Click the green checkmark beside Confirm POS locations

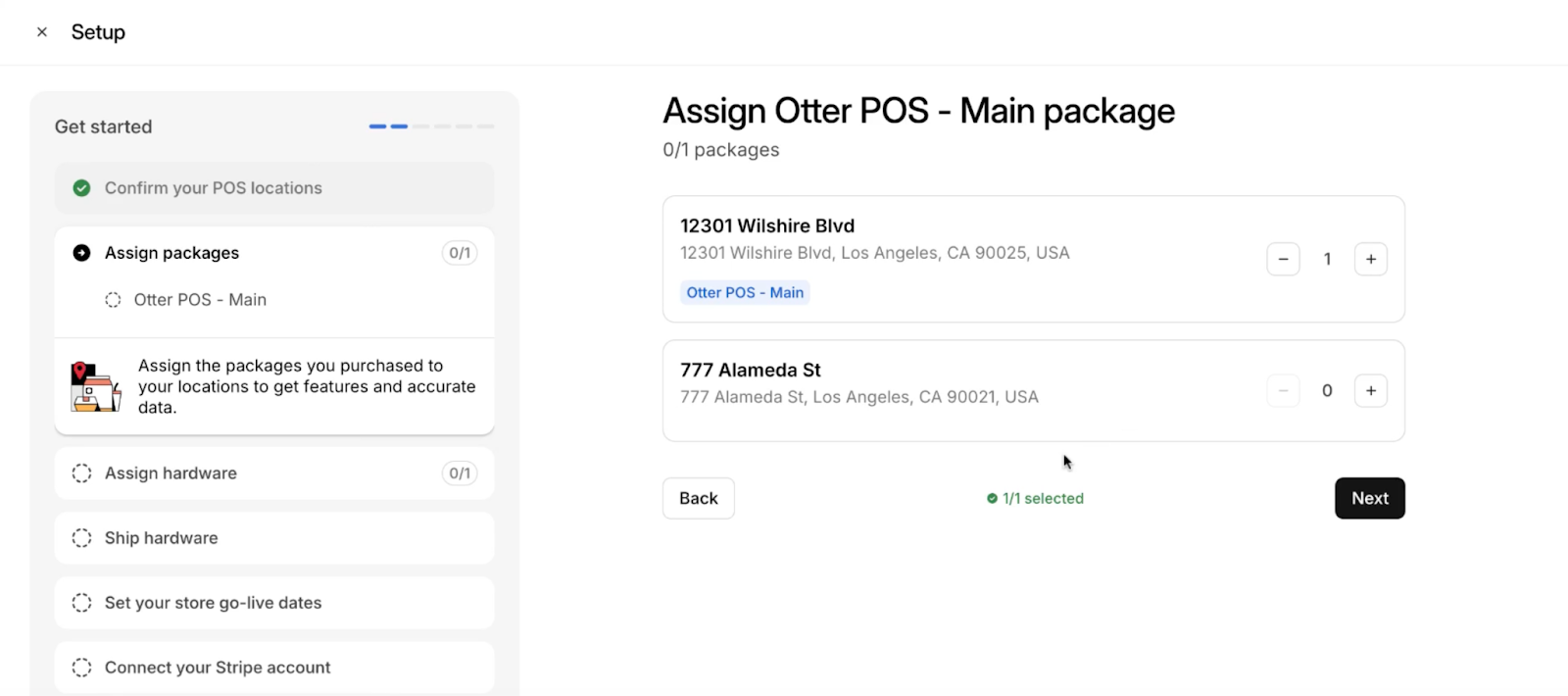click(82, 188)
